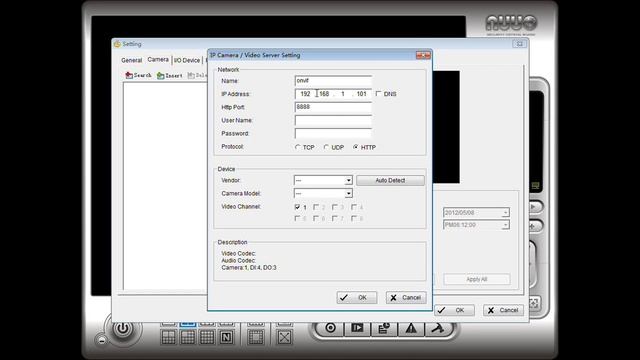640x360 pixels.
Task: Click Cancel in the Setting window
Action: [503, 310]
